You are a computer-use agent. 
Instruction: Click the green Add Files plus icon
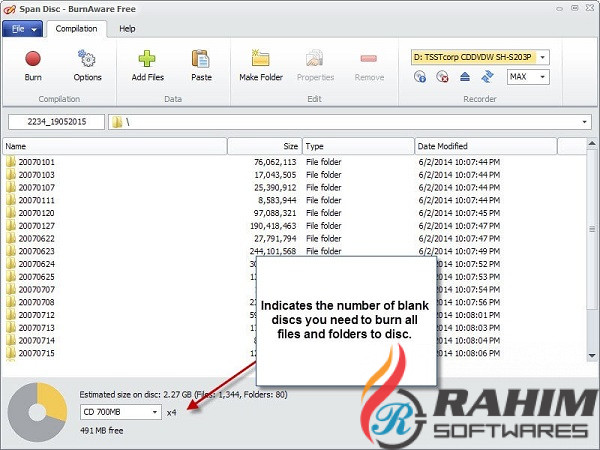tap(147, 58)
